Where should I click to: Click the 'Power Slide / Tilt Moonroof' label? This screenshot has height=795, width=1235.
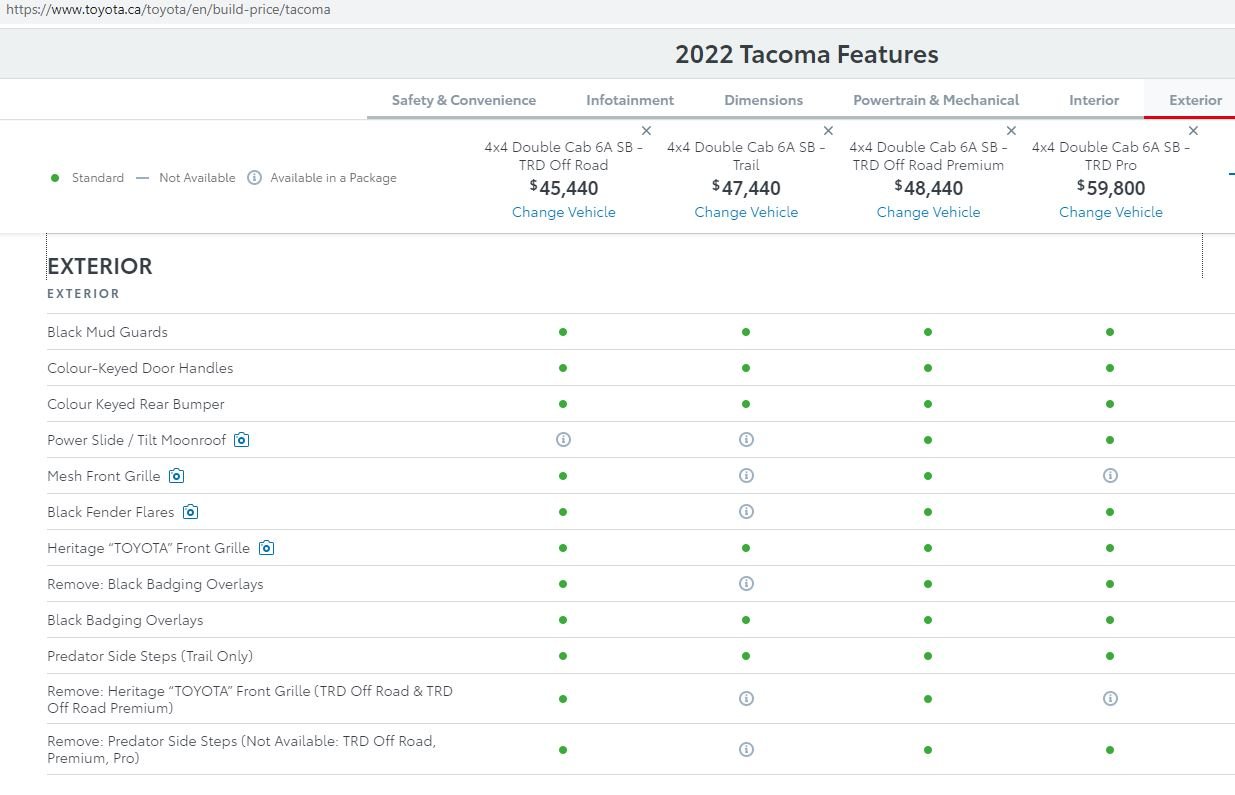click(x=137, y=440)
